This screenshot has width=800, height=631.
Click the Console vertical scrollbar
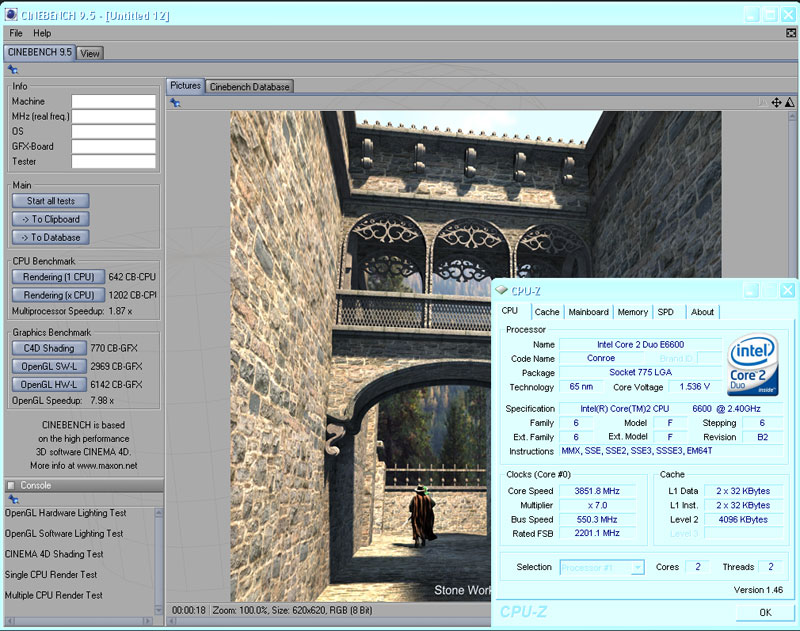click(x=158, y=560)
